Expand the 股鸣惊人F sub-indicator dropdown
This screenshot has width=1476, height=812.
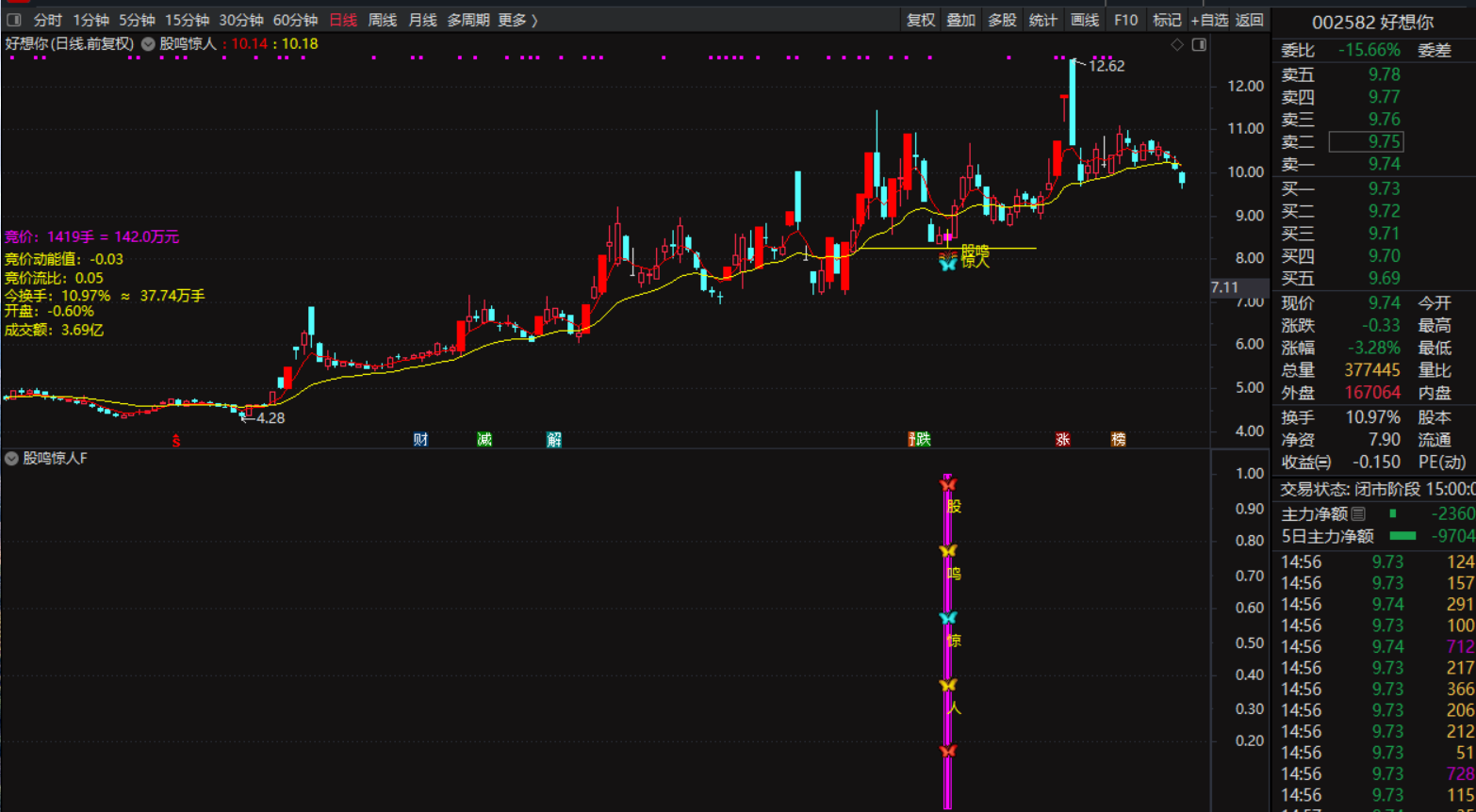11,459
